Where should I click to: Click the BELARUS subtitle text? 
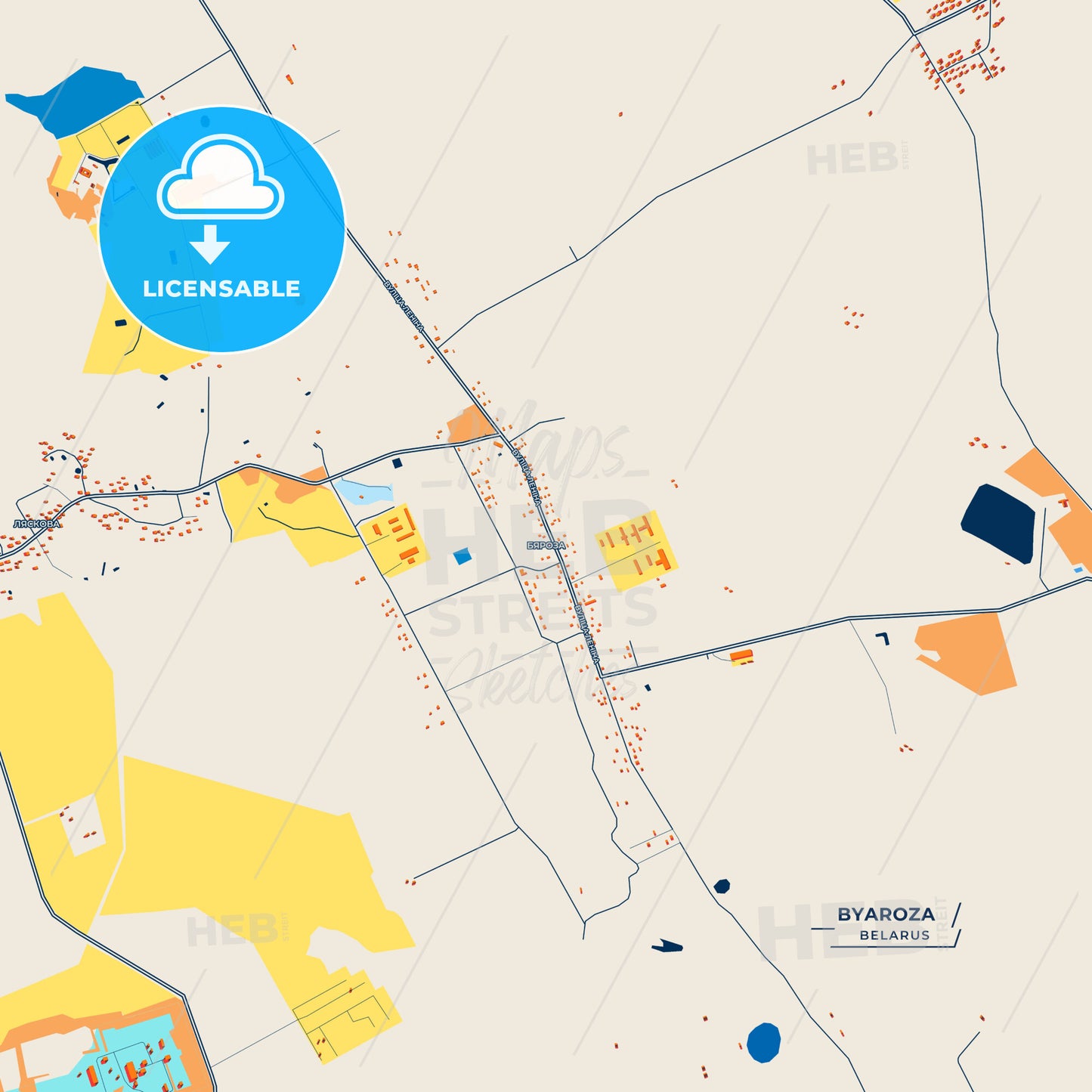[x=895, y=936]
